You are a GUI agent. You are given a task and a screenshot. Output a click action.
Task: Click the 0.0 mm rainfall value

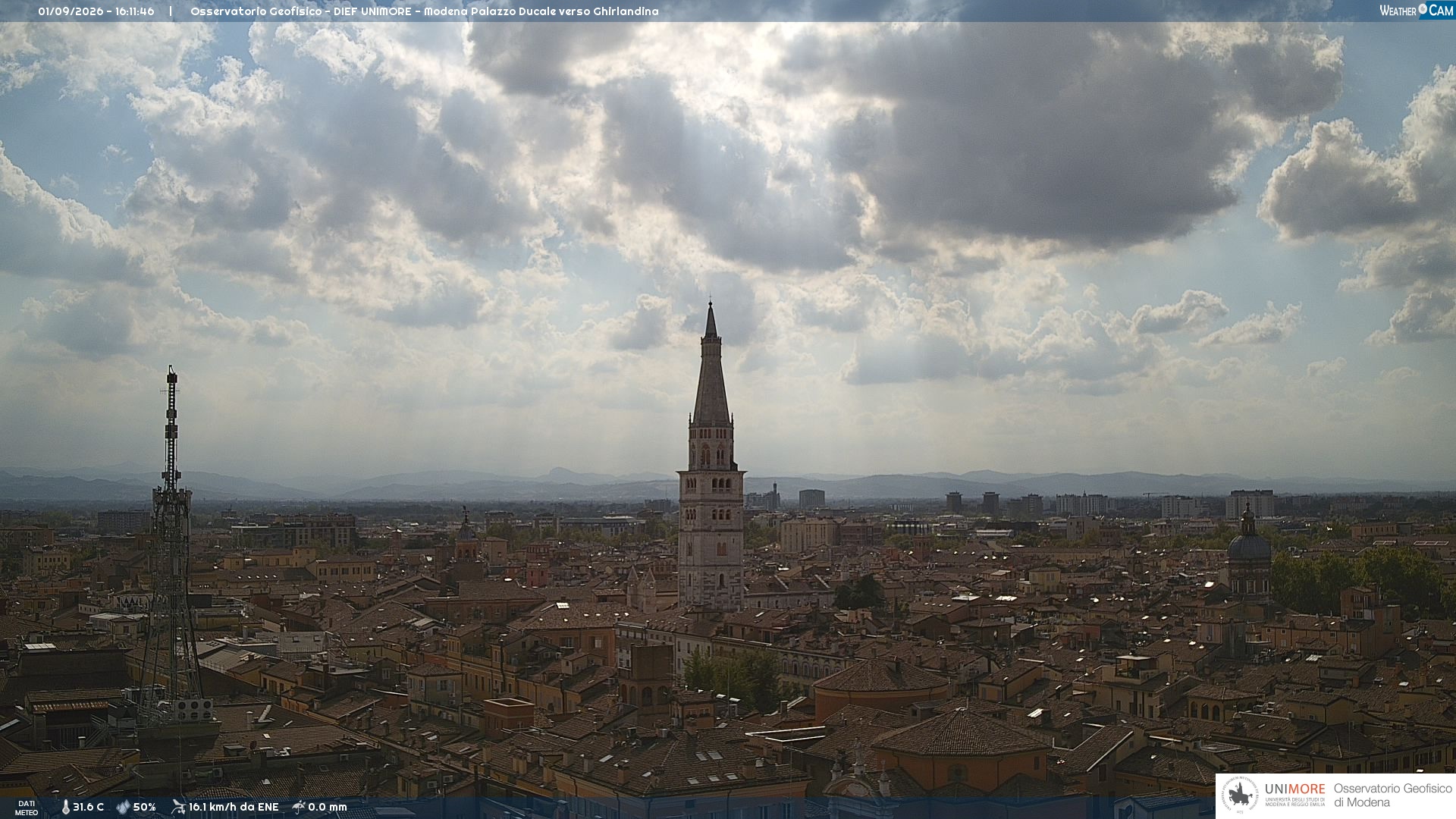[328, 808]
